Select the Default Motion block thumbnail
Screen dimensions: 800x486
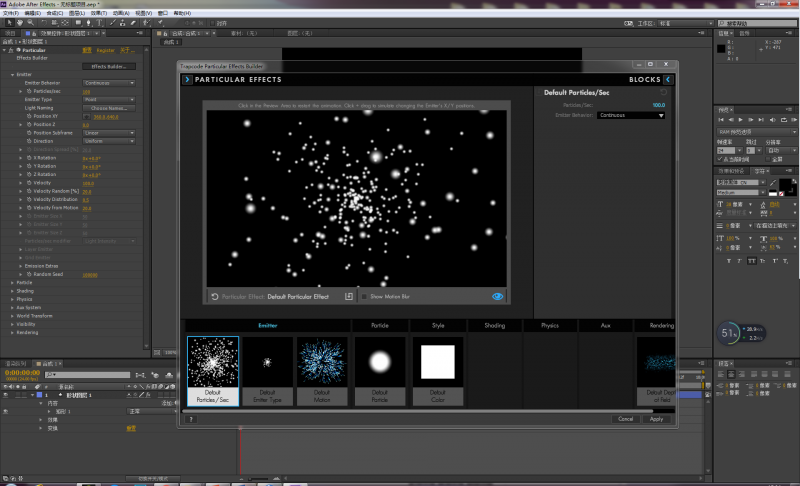[322, 371]
